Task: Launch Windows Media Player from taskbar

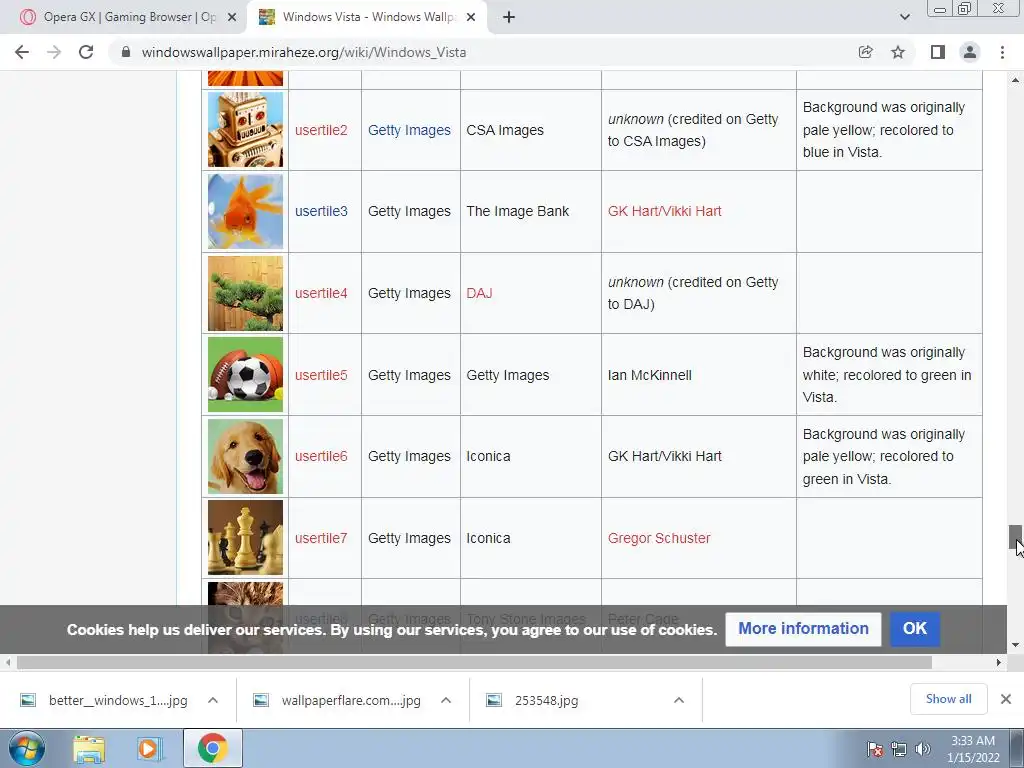Action: [150, 749]
